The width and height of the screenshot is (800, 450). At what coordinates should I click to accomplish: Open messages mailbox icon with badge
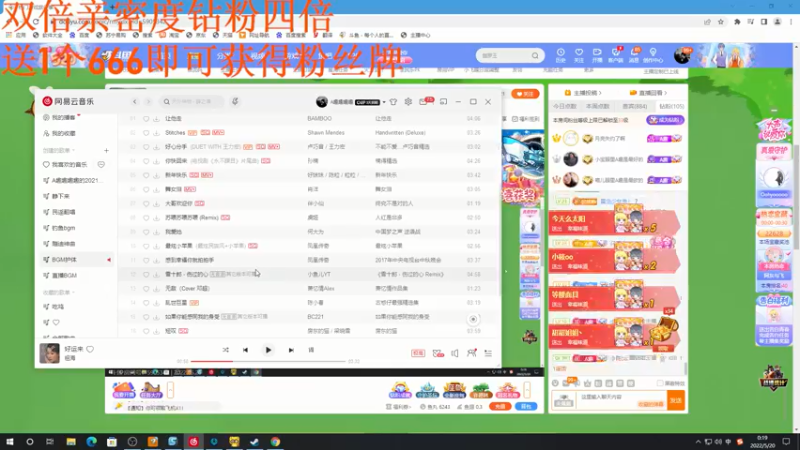[x=424, y=102]
